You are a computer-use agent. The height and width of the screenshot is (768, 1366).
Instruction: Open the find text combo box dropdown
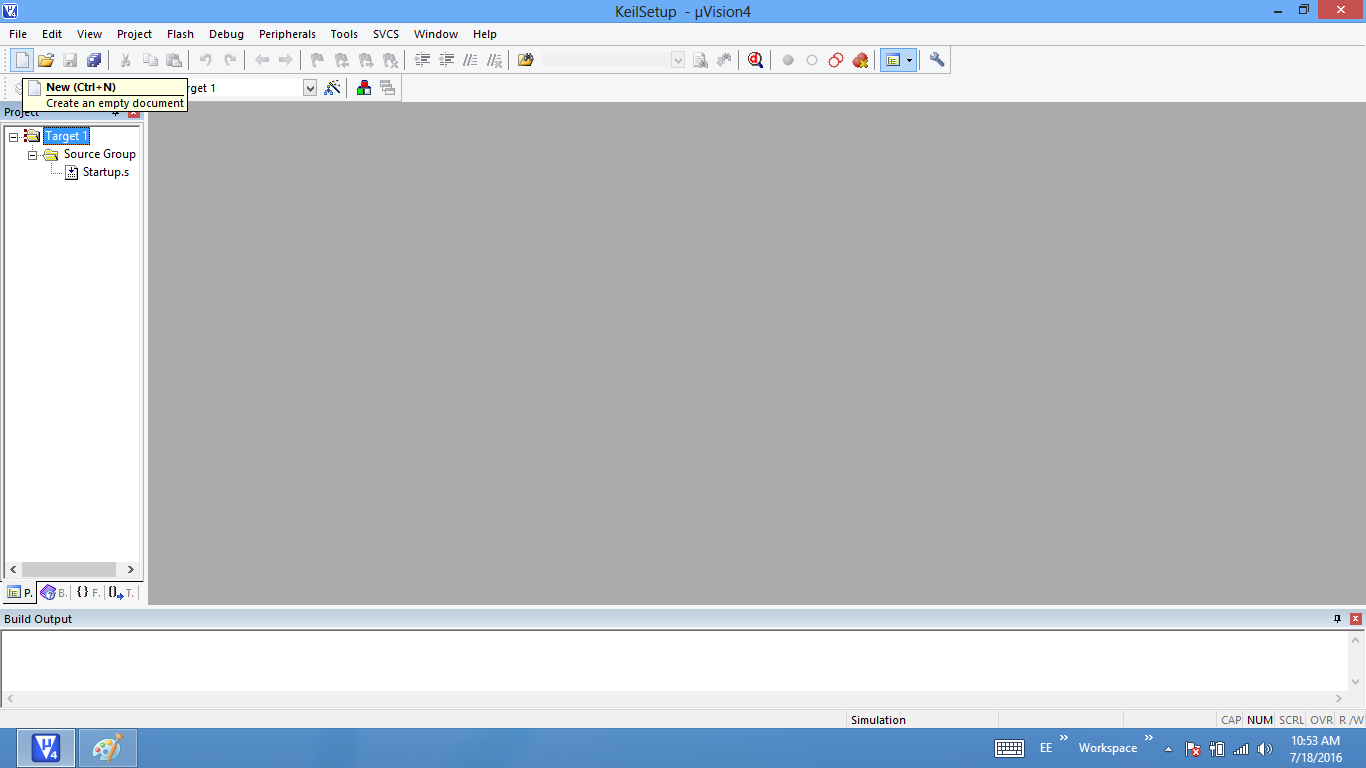tap(678, 60)
